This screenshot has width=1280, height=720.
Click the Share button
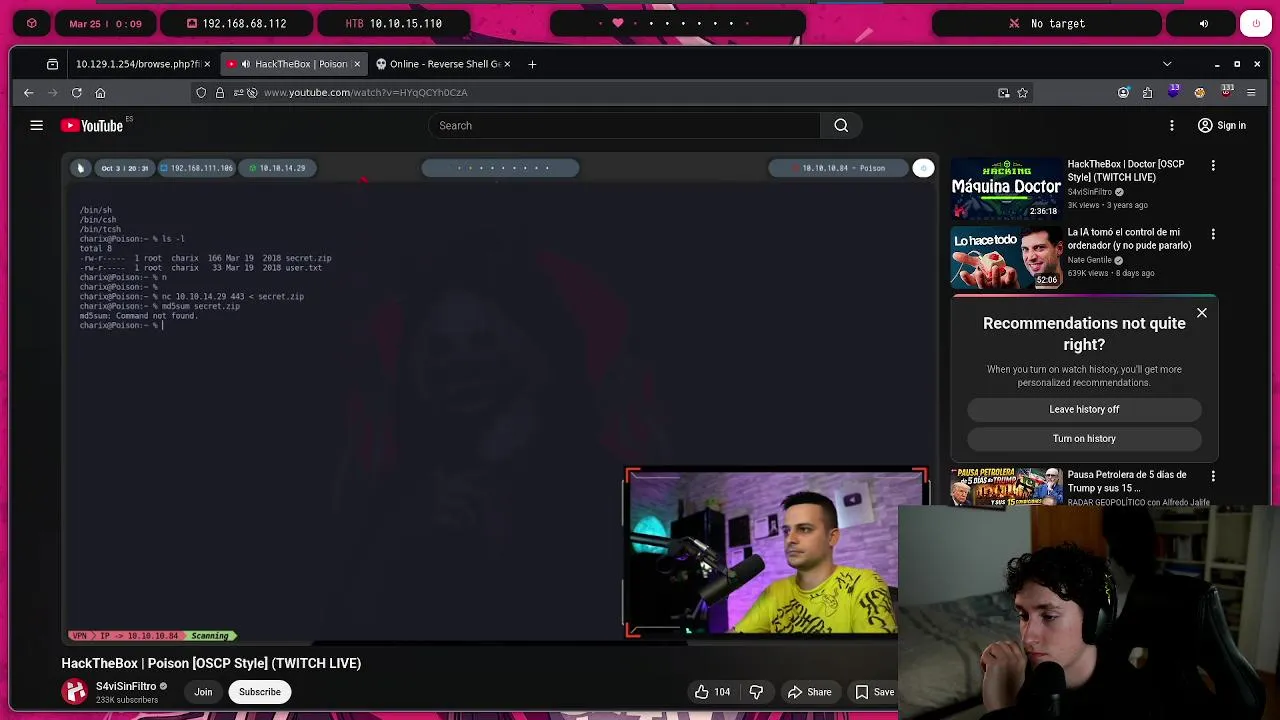point(809,692)
